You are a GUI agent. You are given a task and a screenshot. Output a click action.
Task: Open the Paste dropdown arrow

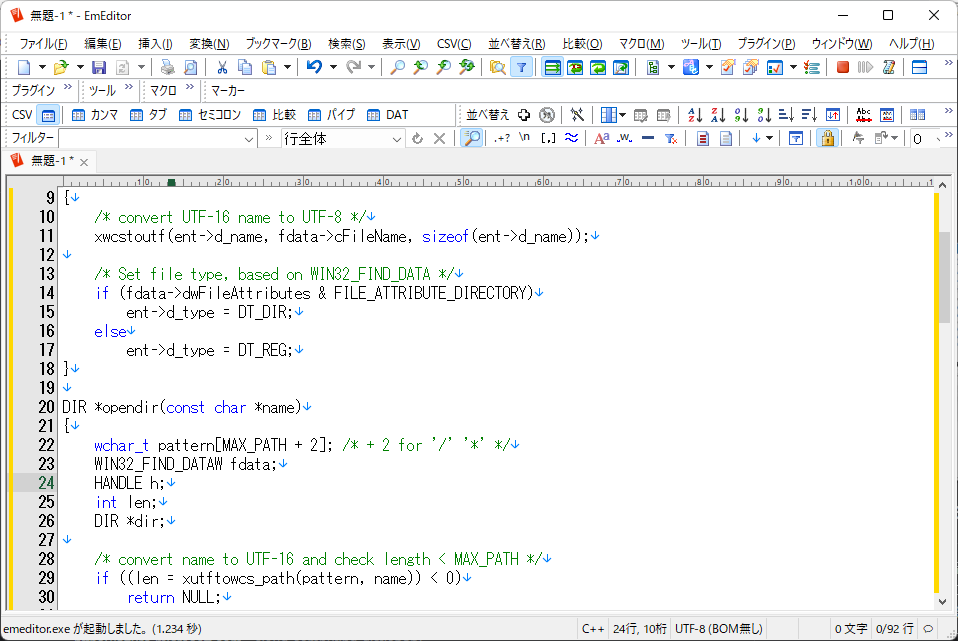[287, 67]
